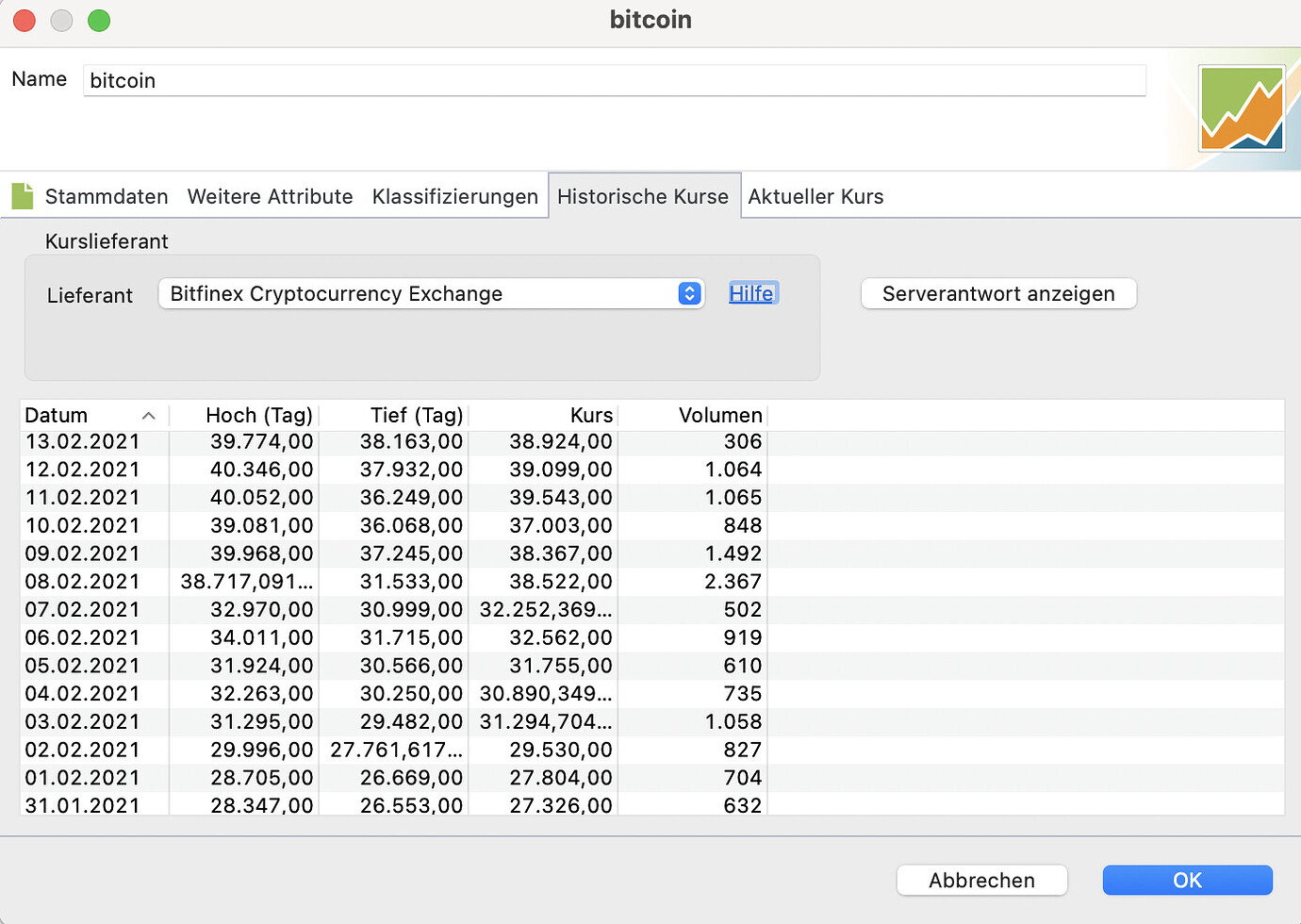Click the Volumen value 704
The width and height of the screenshot is (1301, 924).
[x=743, y=778]
